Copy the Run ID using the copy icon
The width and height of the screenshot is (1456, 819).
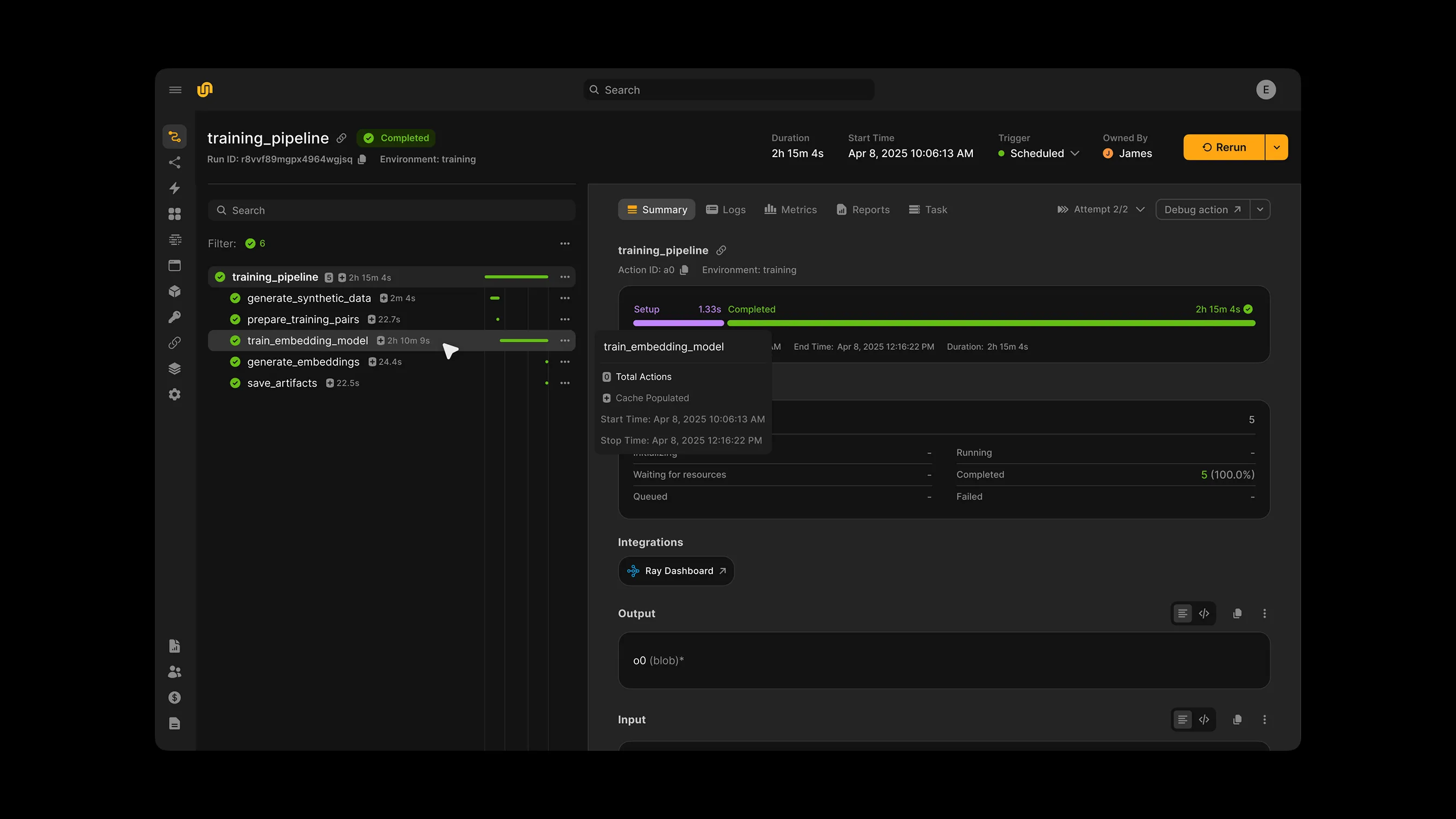click(x=362, y=159)
